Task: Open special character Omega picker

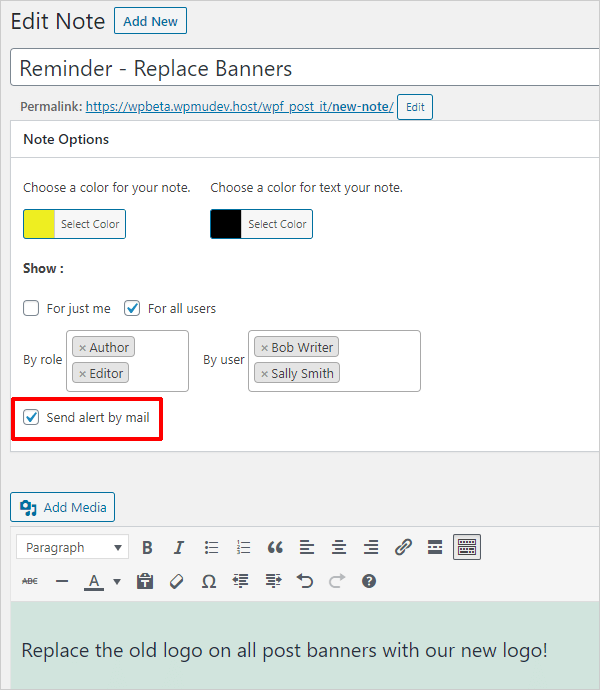Action: click(x=209, y=581)
